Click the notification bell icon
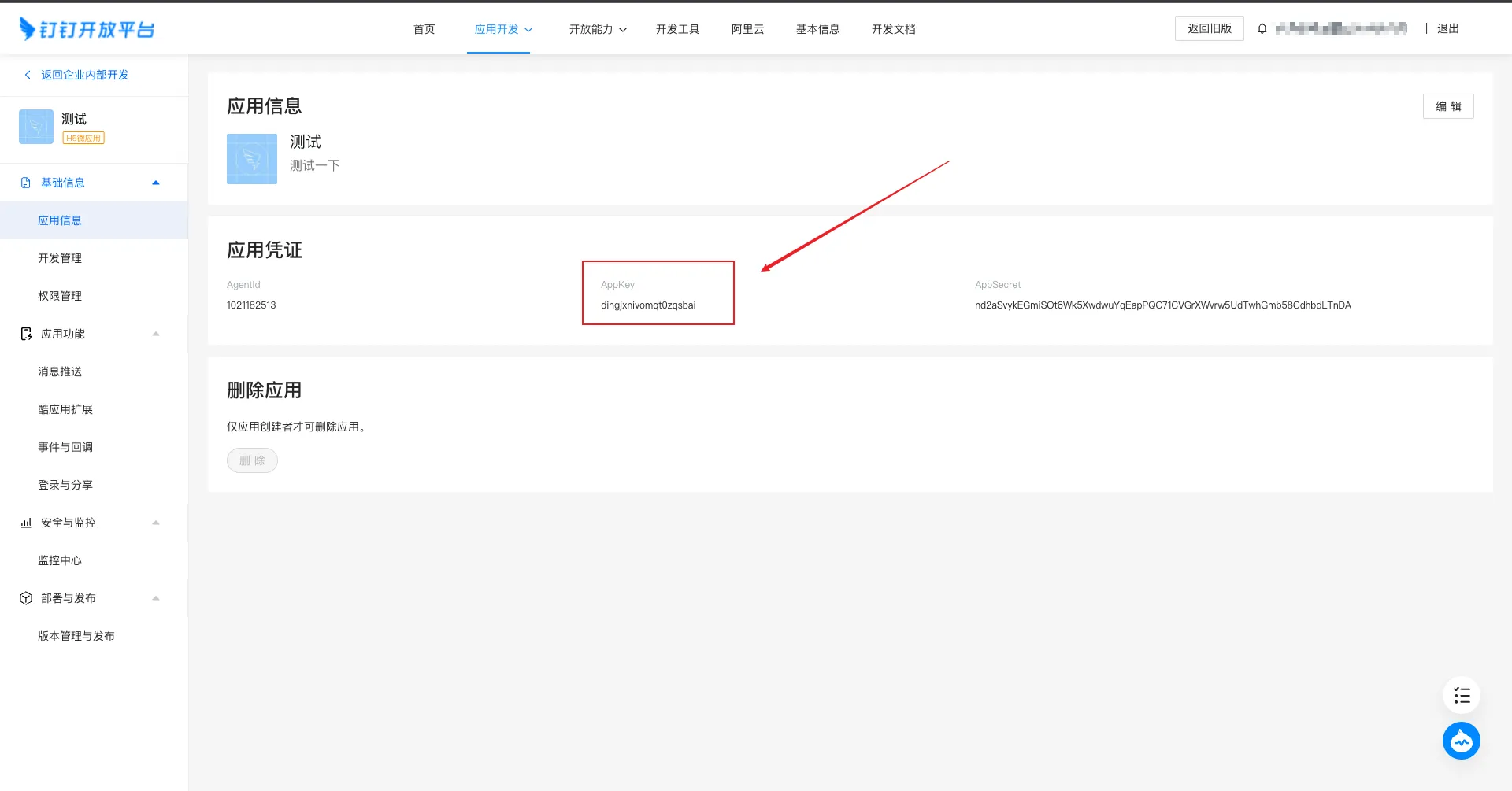 click(x=1262, y=29)
